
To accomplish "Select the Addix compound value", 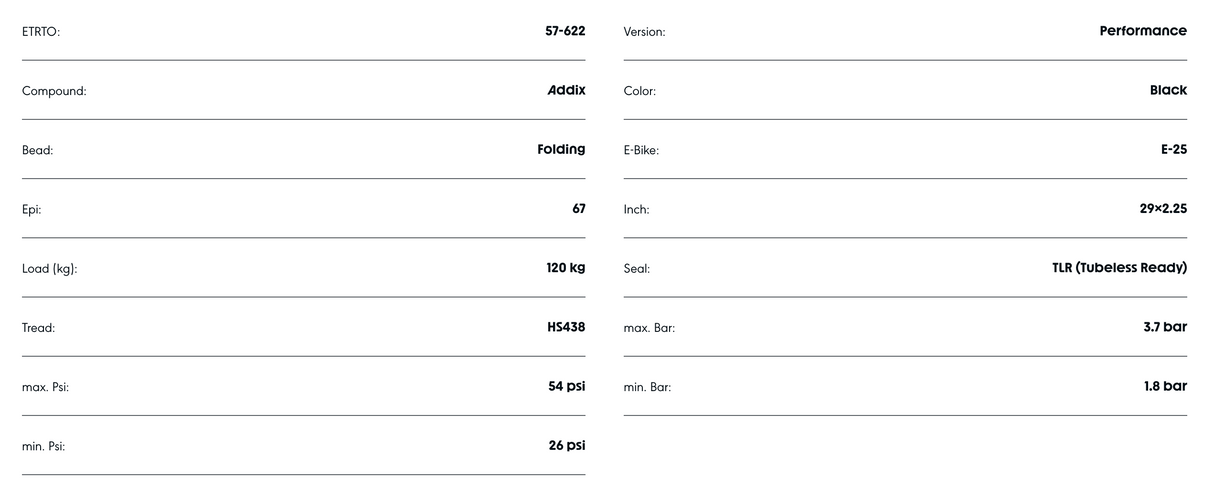I will pyautogui.click(x=566, y=90).
